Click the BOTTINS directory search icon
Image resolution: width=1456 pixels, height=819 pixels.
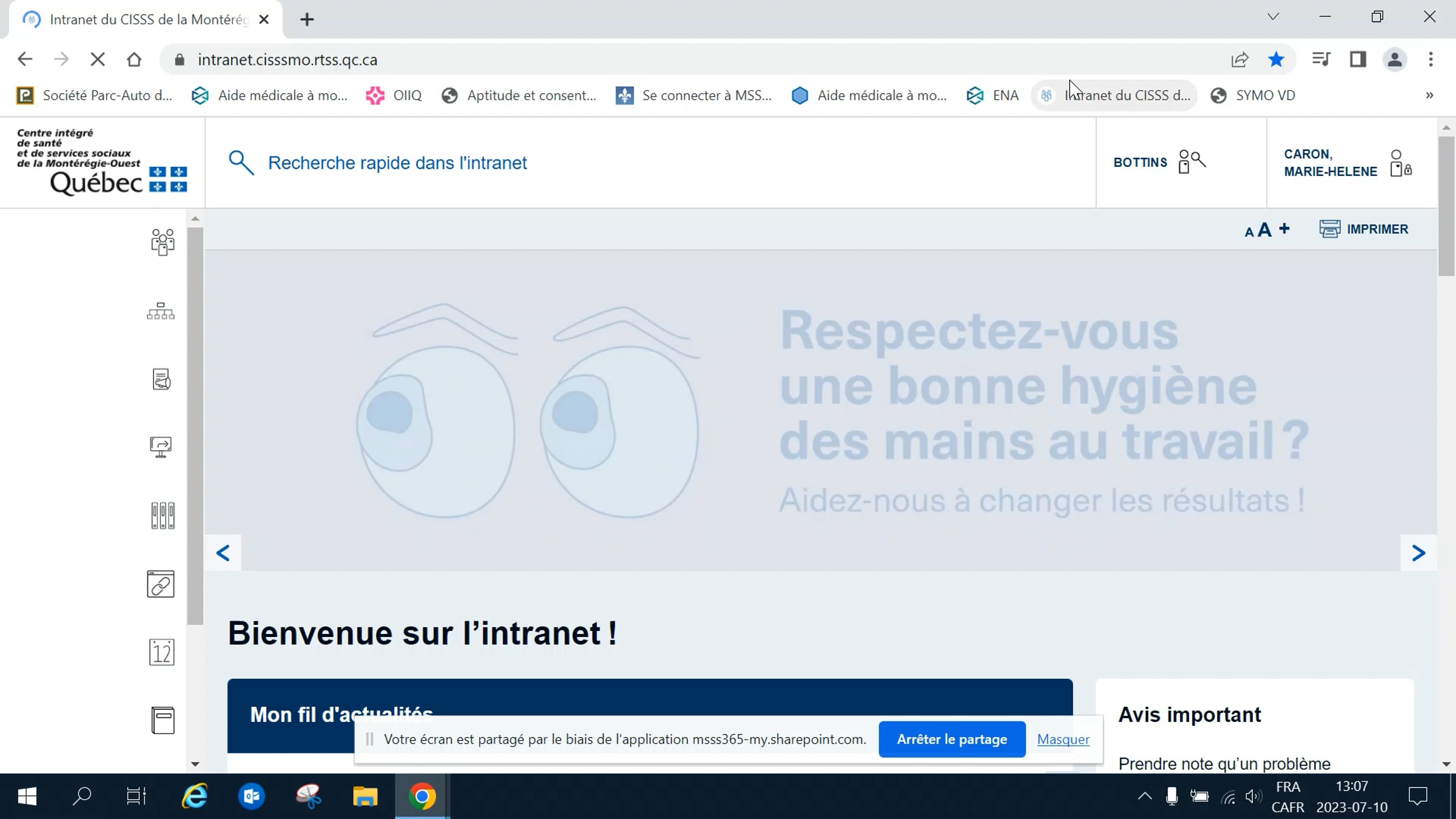pyautogui.click(x=1191, y=162)
